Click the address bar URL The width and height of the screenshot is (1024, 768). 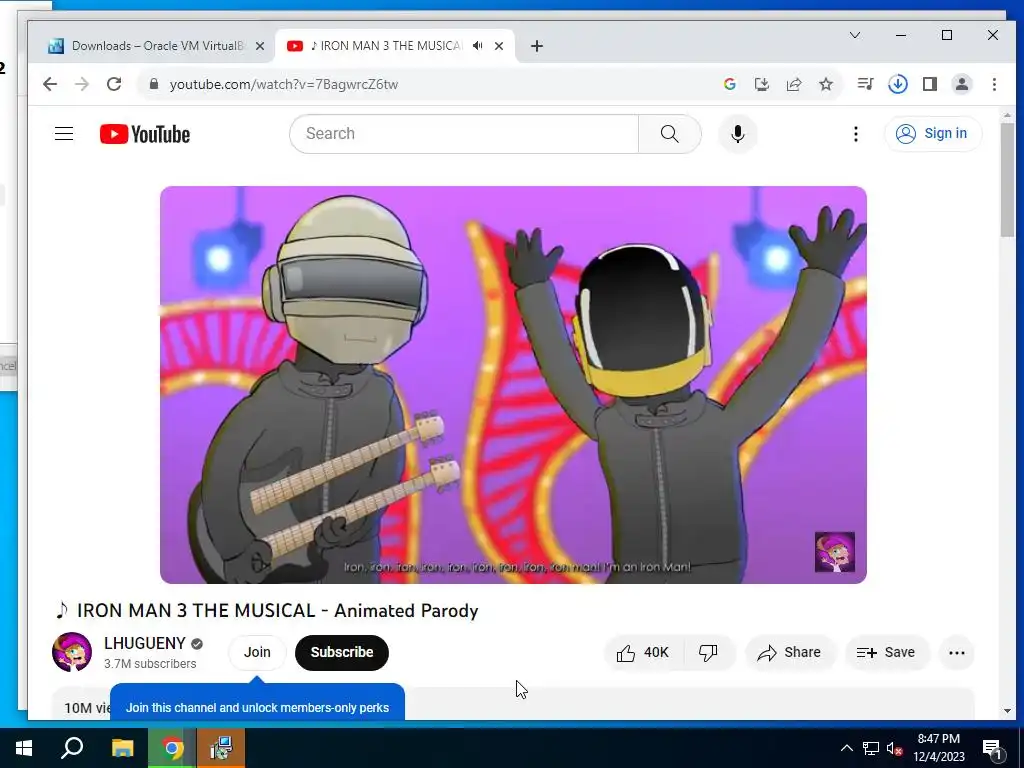click(x=283, y=84)
